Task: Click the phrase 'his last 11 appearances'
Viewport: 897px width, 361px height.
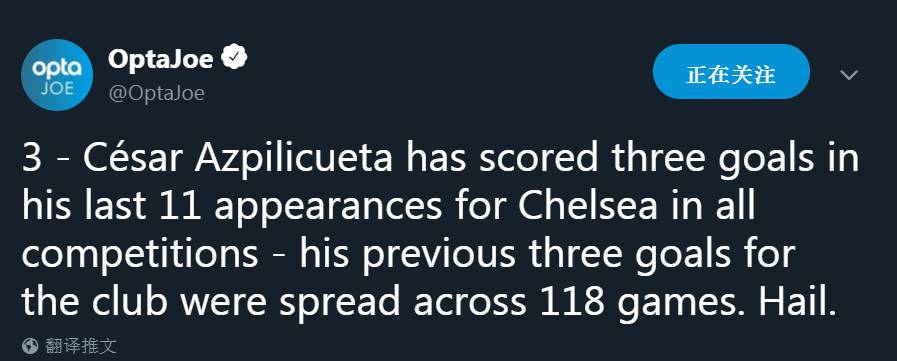Action: pyautogui.click(x=232, y=208)
